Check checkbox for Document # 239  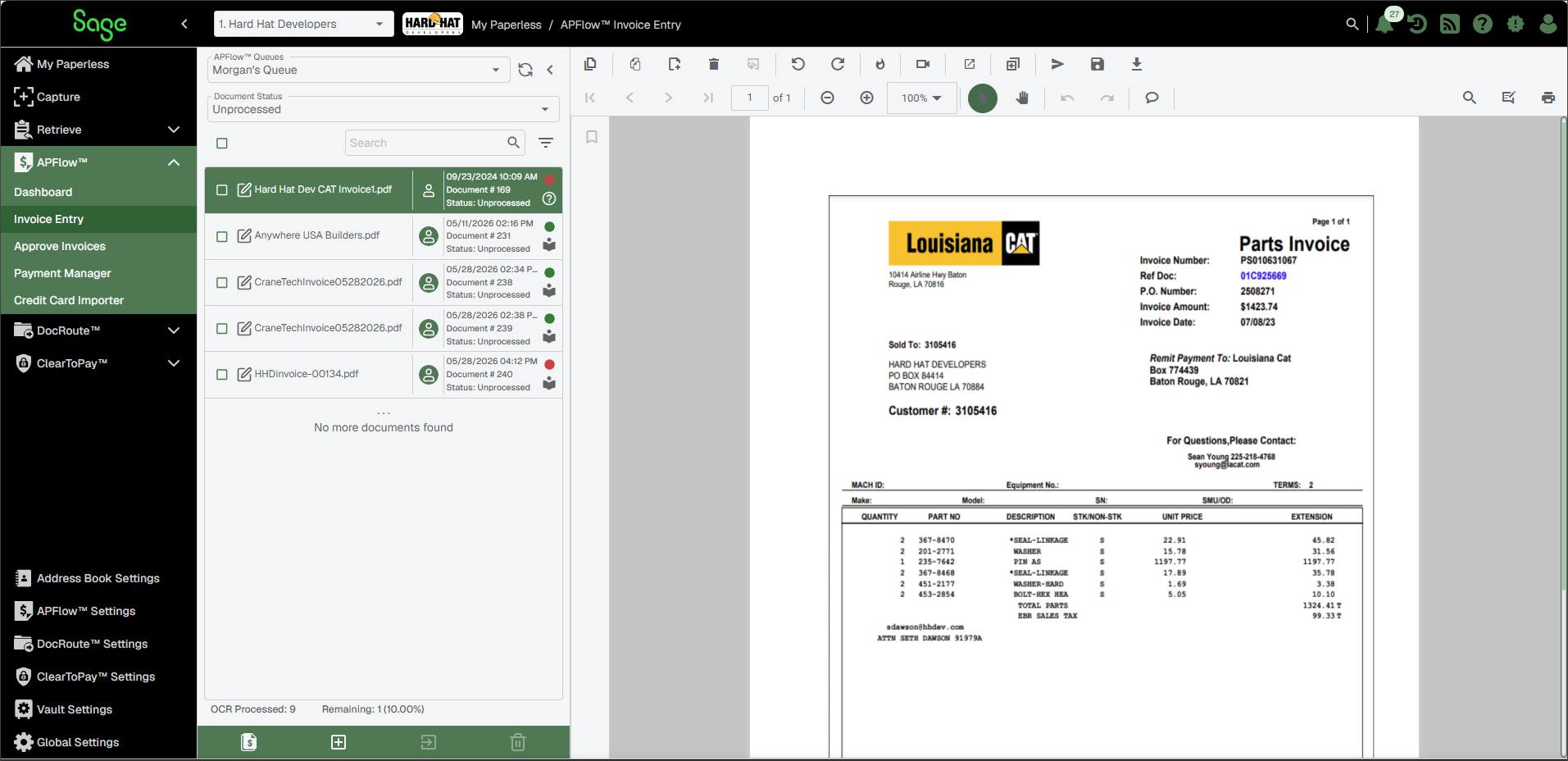(x=221, y=328)
